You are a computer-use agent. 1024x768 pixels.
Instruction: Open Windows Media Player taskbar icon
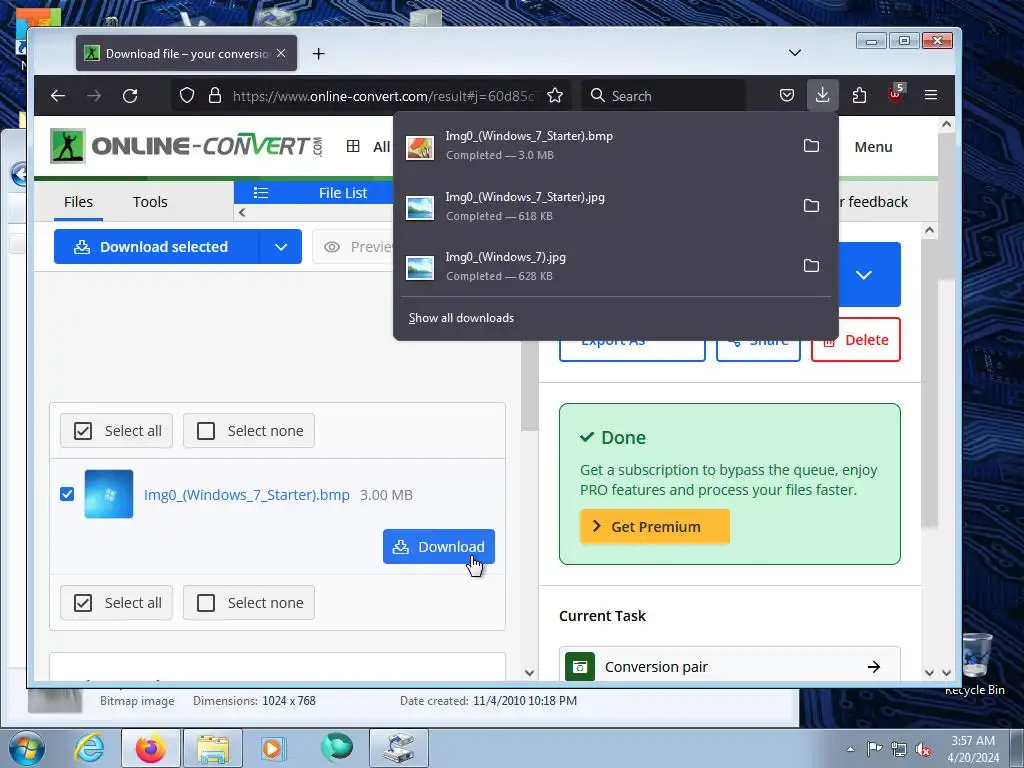pos(272,748)
